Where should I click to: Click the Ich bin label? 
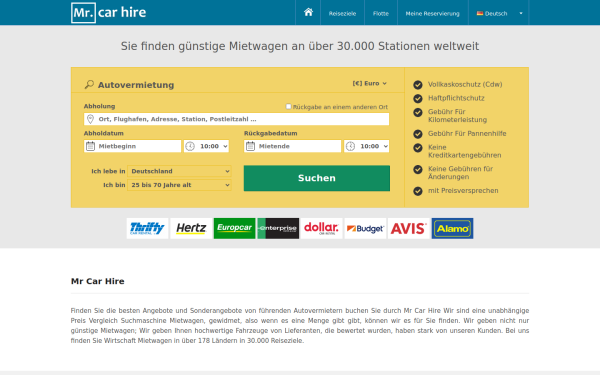pyautogui.click(x=114, y=185)
